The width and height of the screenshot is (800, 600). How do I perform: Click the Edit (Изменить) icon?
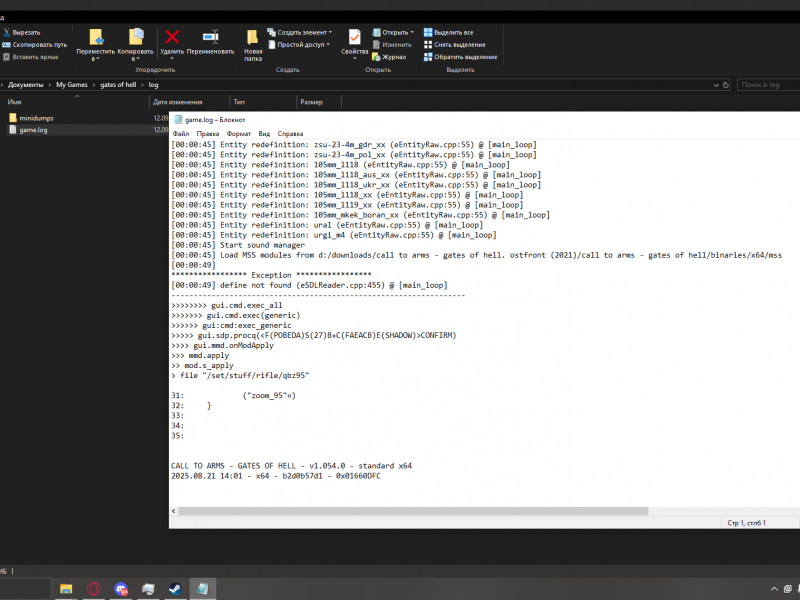click(376, 45)
